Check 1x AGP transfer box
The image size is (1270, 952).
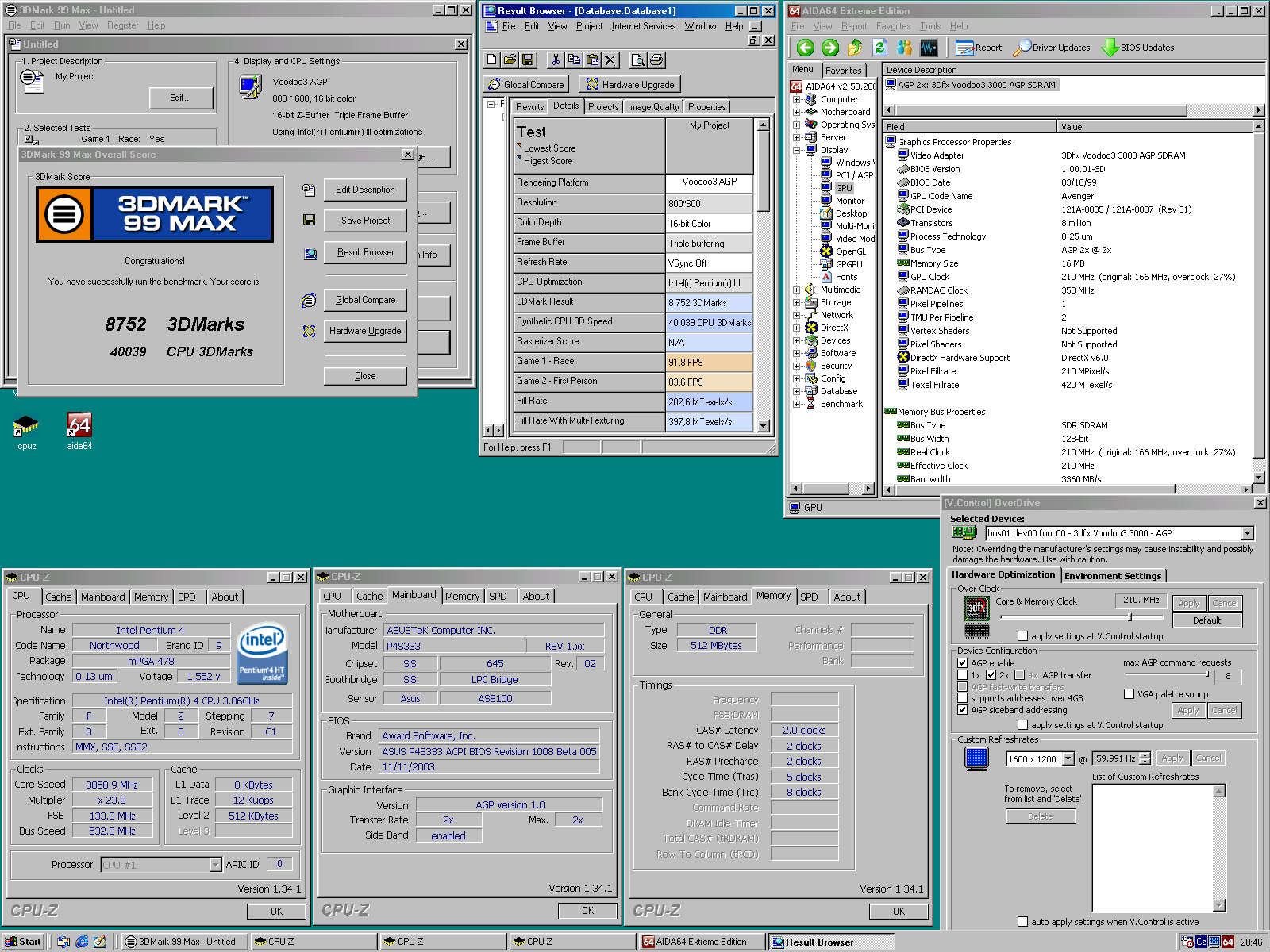pyautogui.click(x=962, y=675)
